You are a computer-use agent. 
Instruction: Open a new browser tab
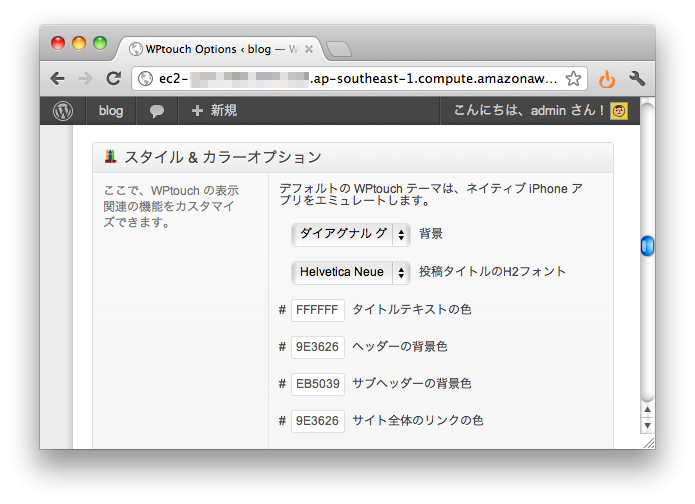tap(339, 49)
